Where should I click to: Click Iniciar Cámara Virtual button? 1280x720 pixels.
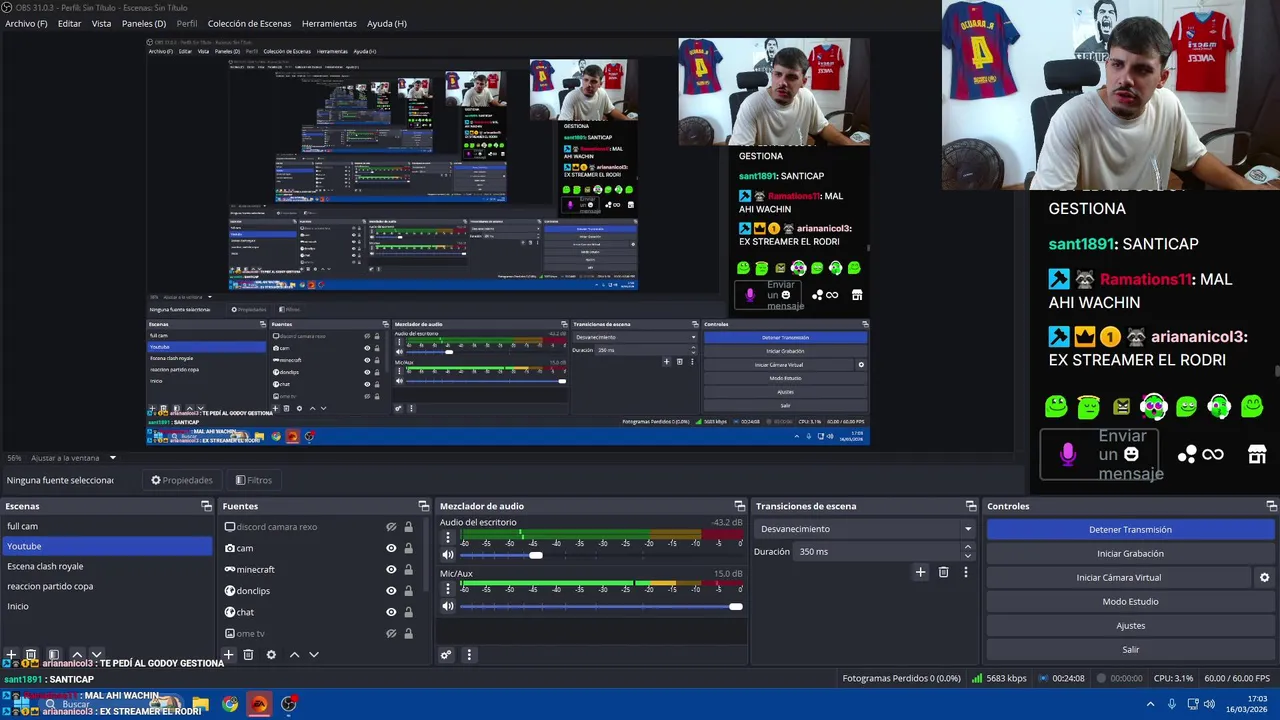coord(1118,577)
